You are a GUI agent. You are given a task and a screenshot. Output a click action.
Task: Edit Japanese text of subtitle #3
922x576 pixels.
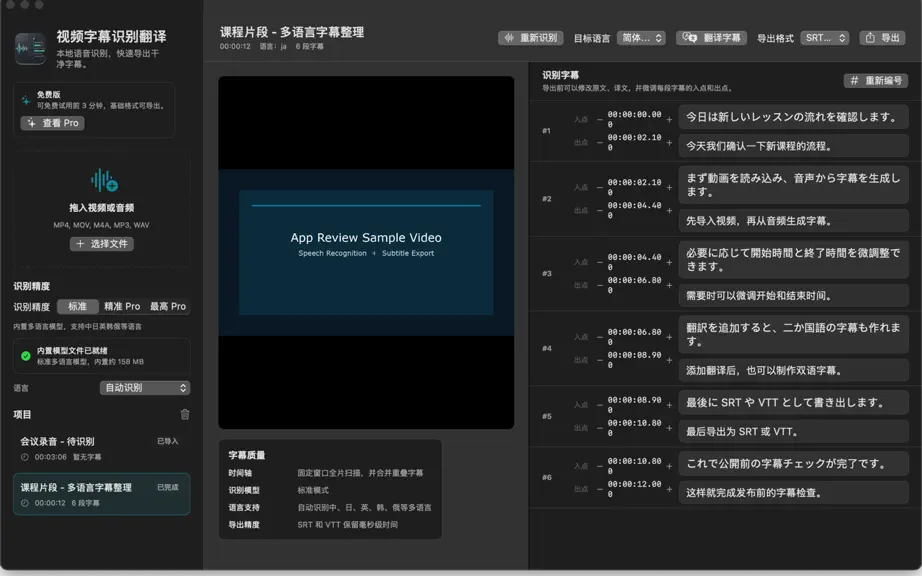point(793,259)
